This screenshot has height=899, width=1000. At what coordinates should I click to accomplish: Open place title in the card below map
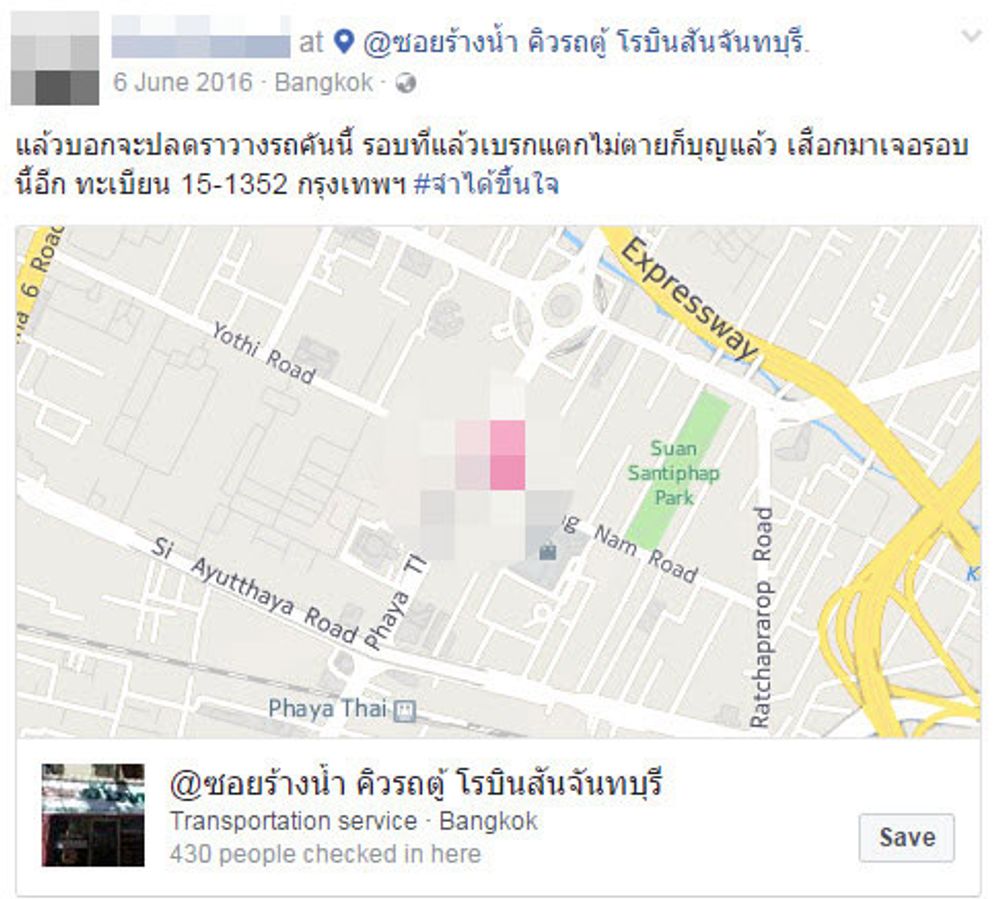coord(416,784)
